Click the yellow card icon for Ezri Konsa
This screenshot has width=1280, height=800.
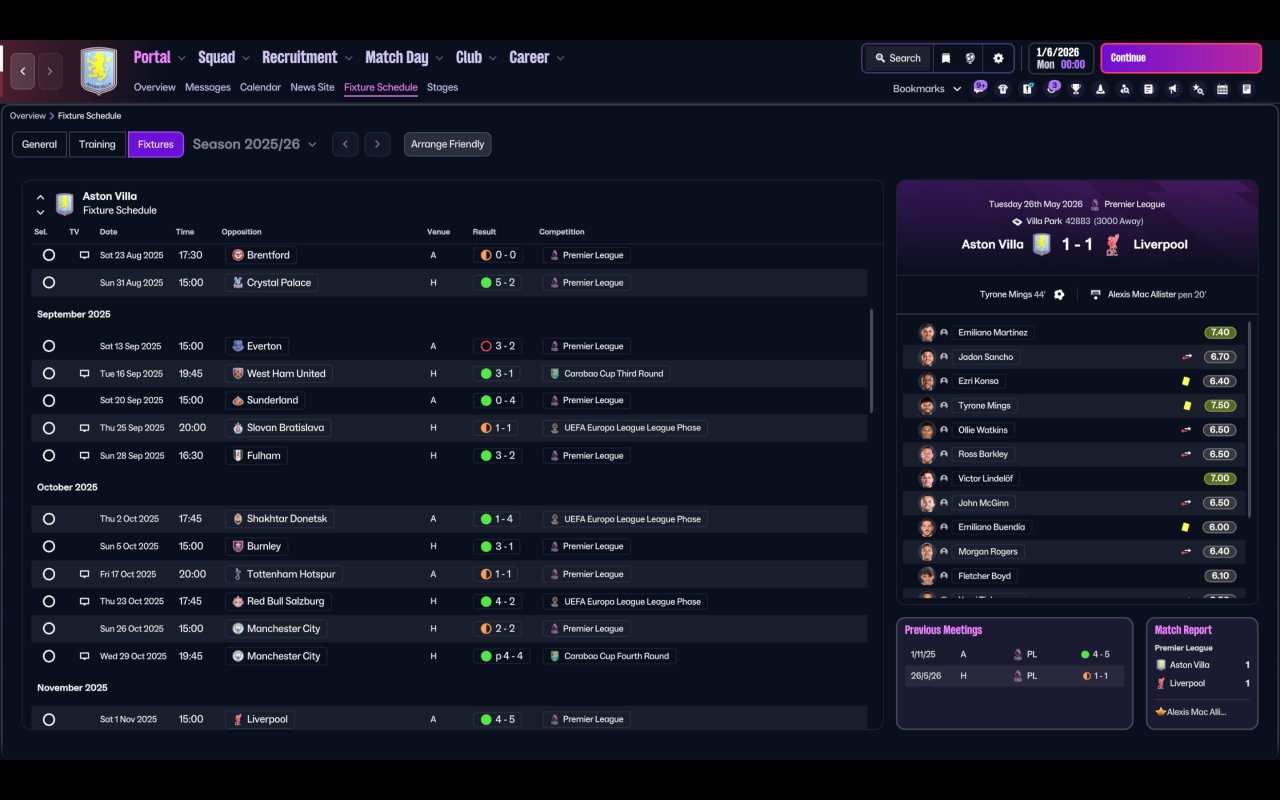pyautogui.click(x=1186, y=381)
